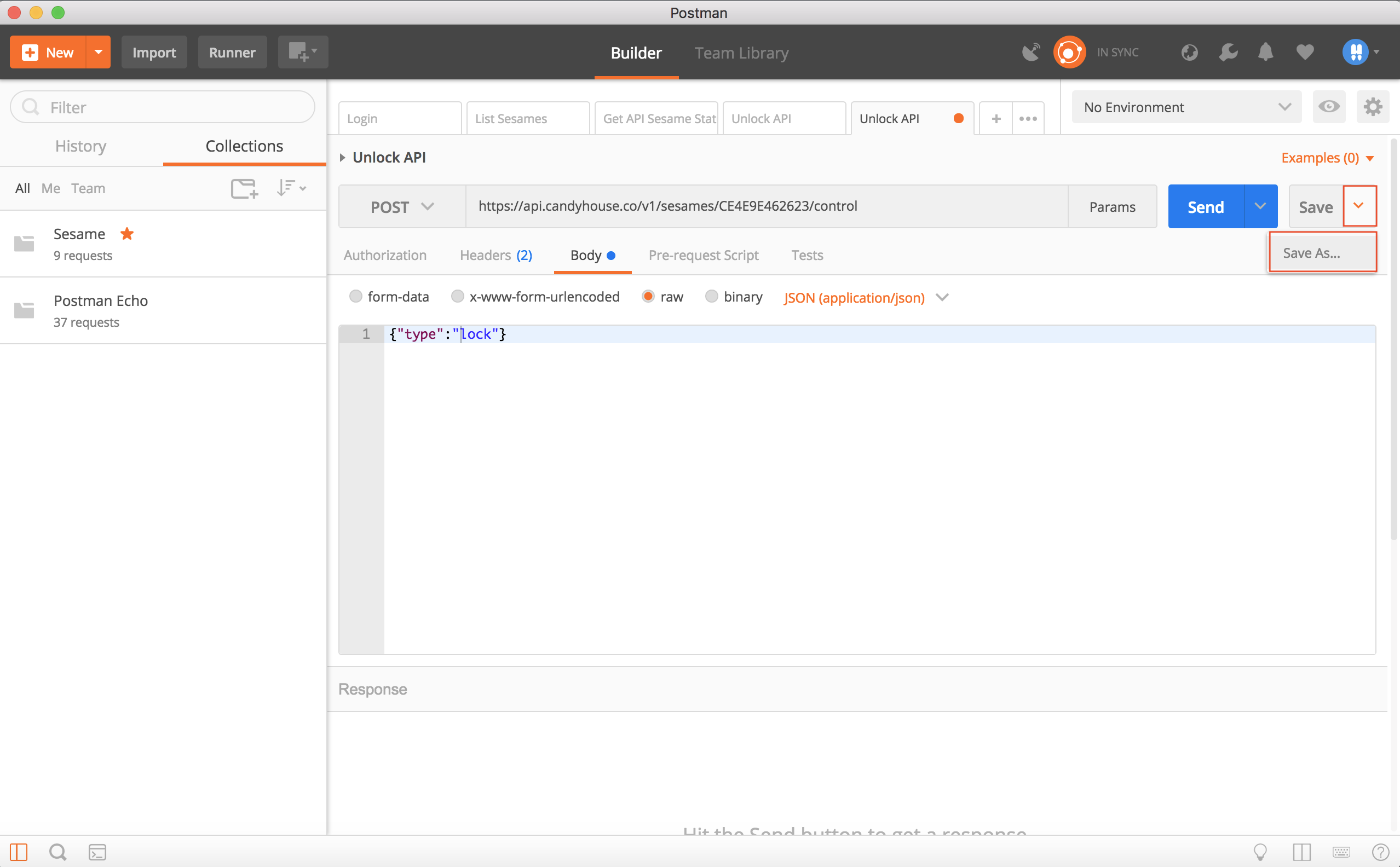1400x867 pixels.
Task: Click the Params button
Action: pos(1112,206)
